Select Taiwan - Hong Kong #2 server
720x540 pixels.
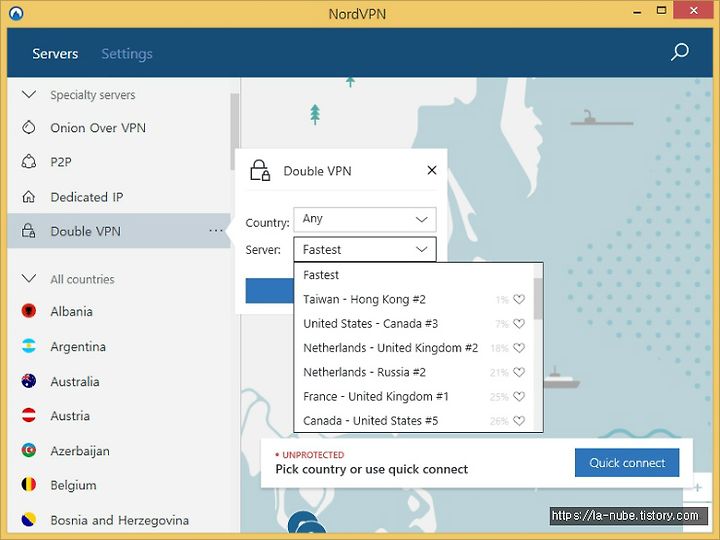point(414,299)
